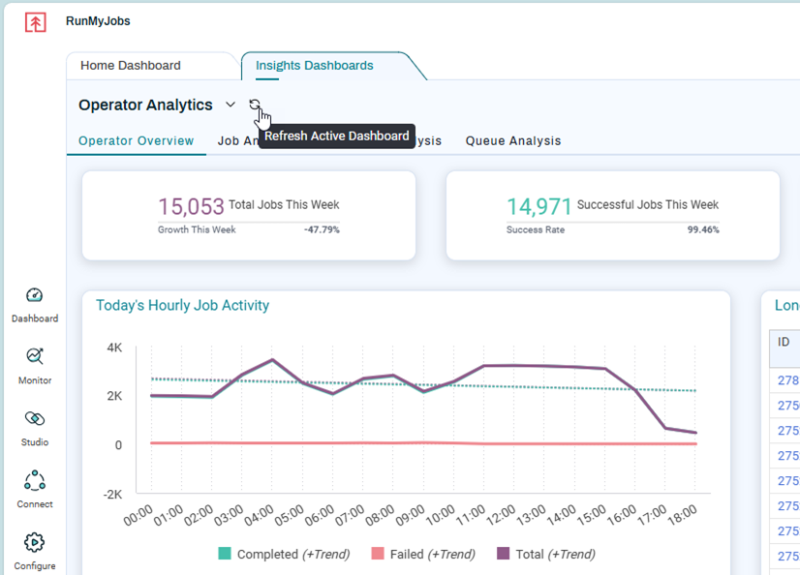Click the ID column header
This screenshot has width=800, height=575.
pos(783,342)
